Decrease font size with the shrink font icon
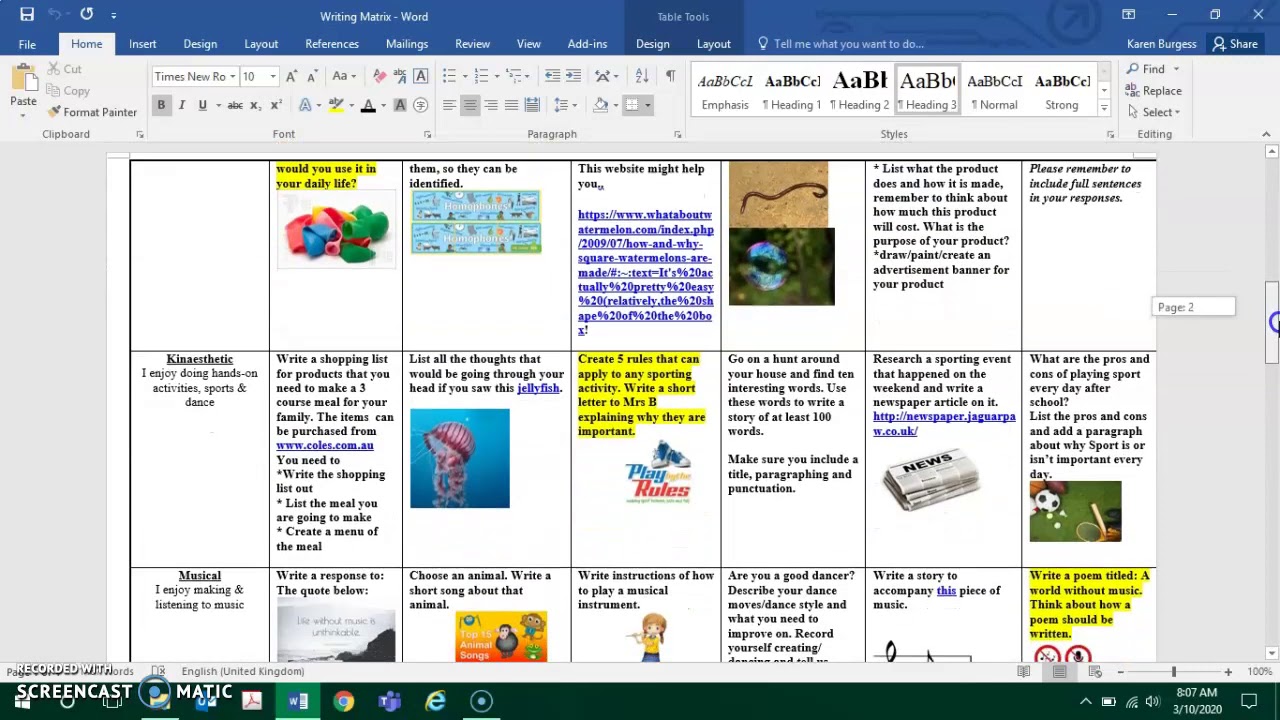The image size is (1280, 720). pos(312,76)
